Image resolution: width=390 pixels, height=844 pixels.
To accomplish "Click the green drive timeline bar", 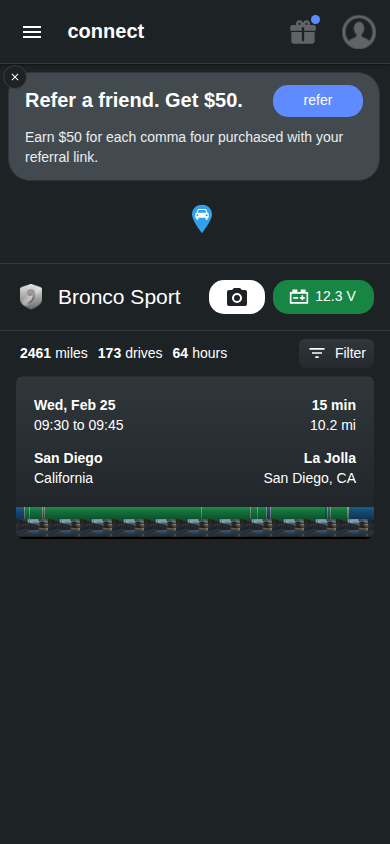I will tap(194, 513).
